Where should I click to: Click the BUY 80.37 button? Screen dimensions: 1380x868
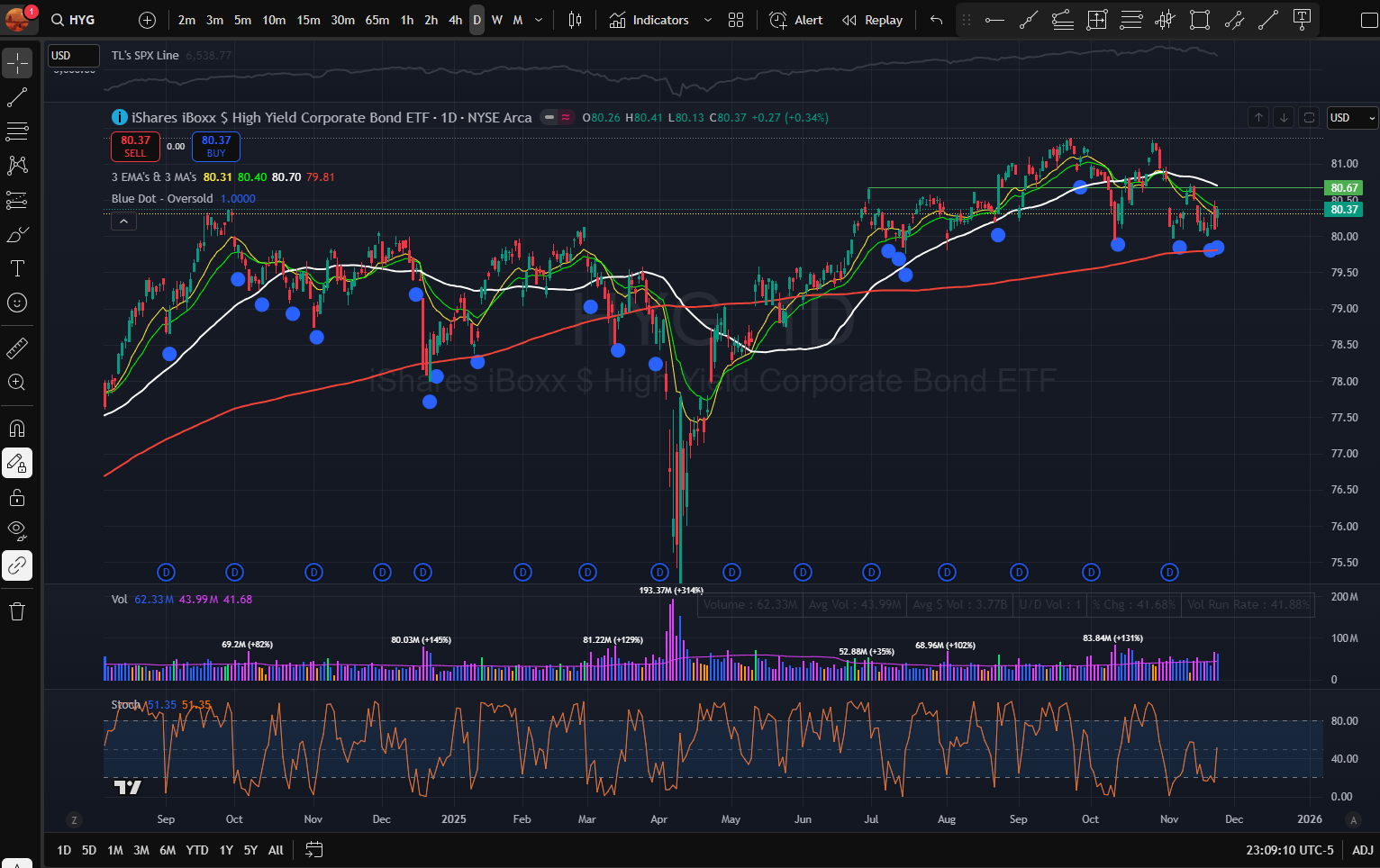(216, 146)
